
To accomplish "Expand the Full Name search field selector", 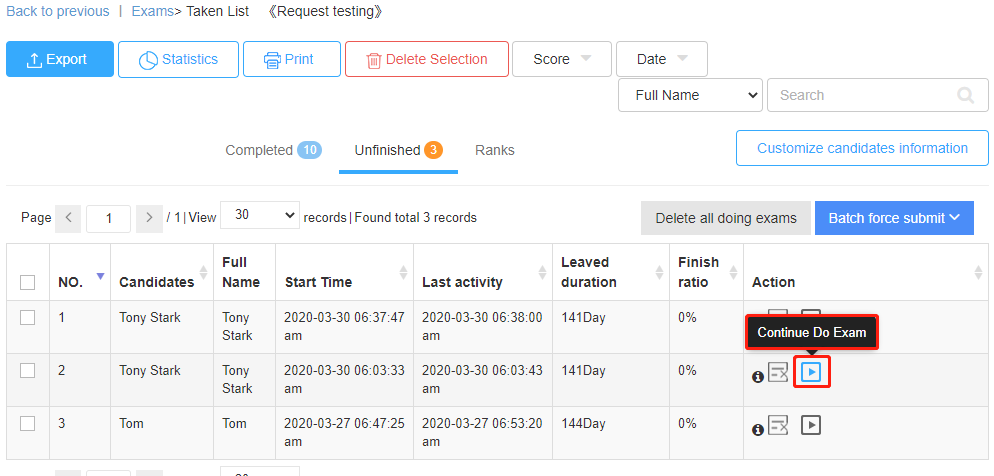I will coord(690,96).
